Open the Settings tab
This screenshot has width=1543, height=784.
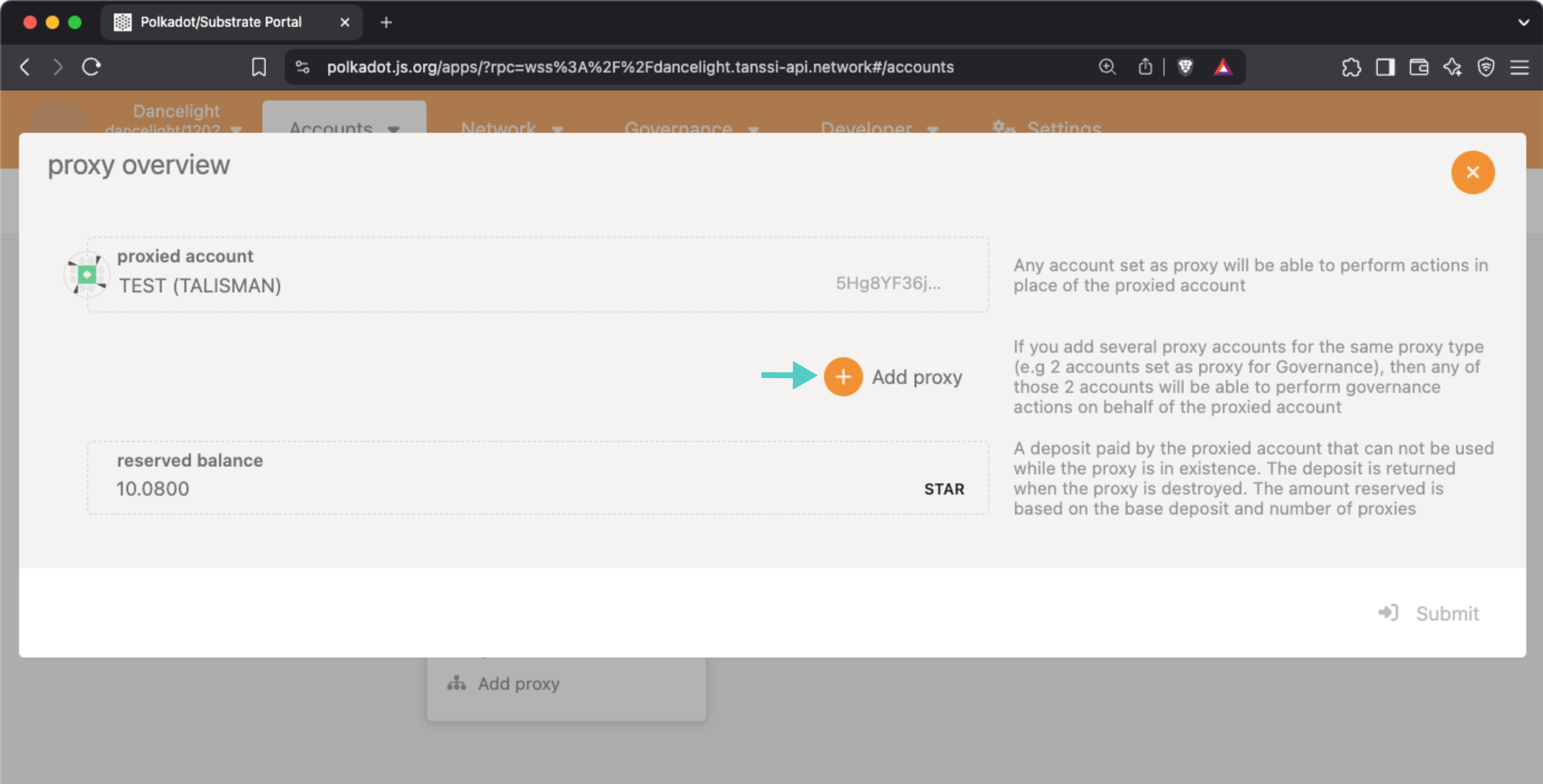(x=1046, y=127)
